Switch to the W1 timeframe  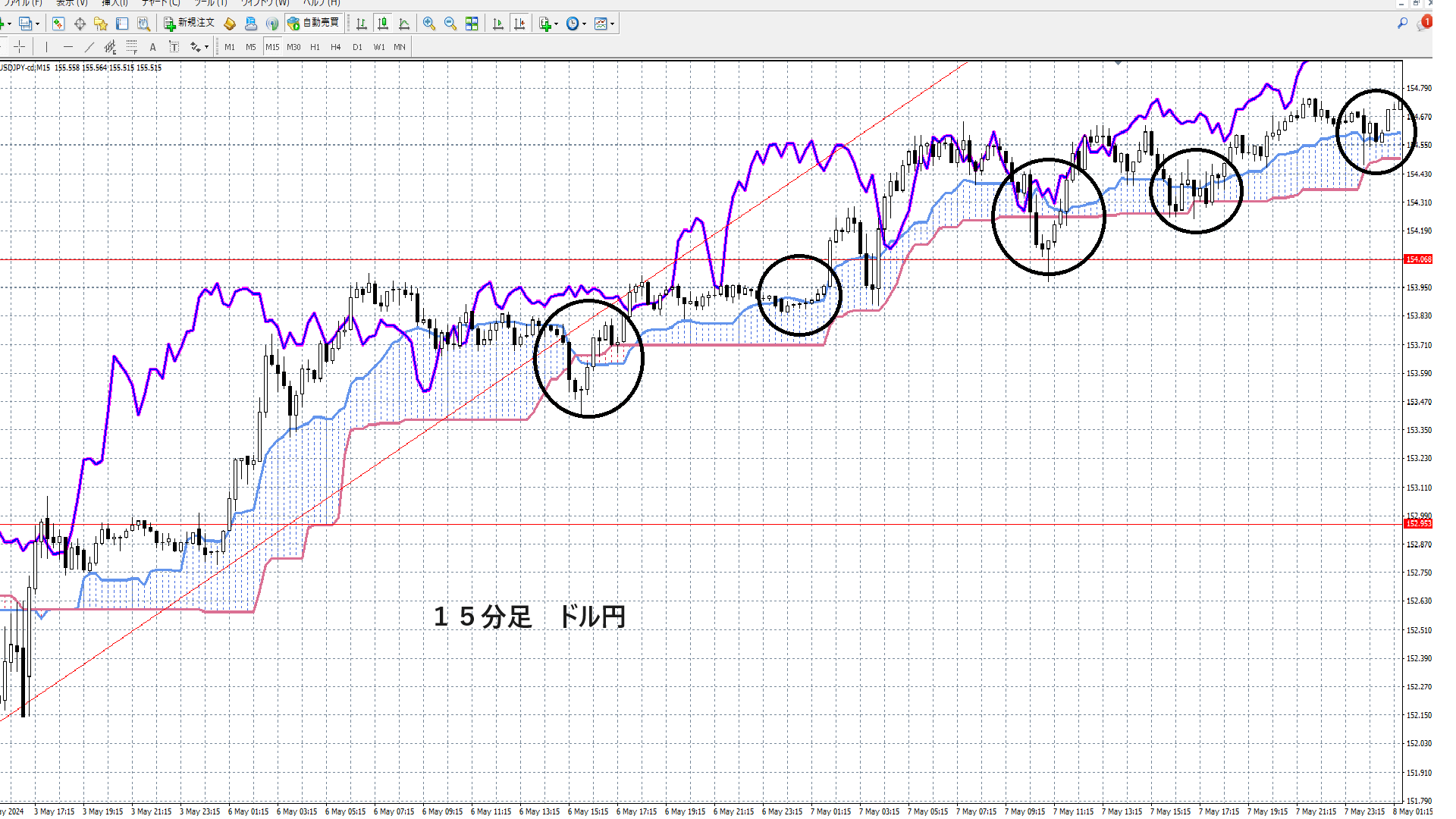click(379, 47)
